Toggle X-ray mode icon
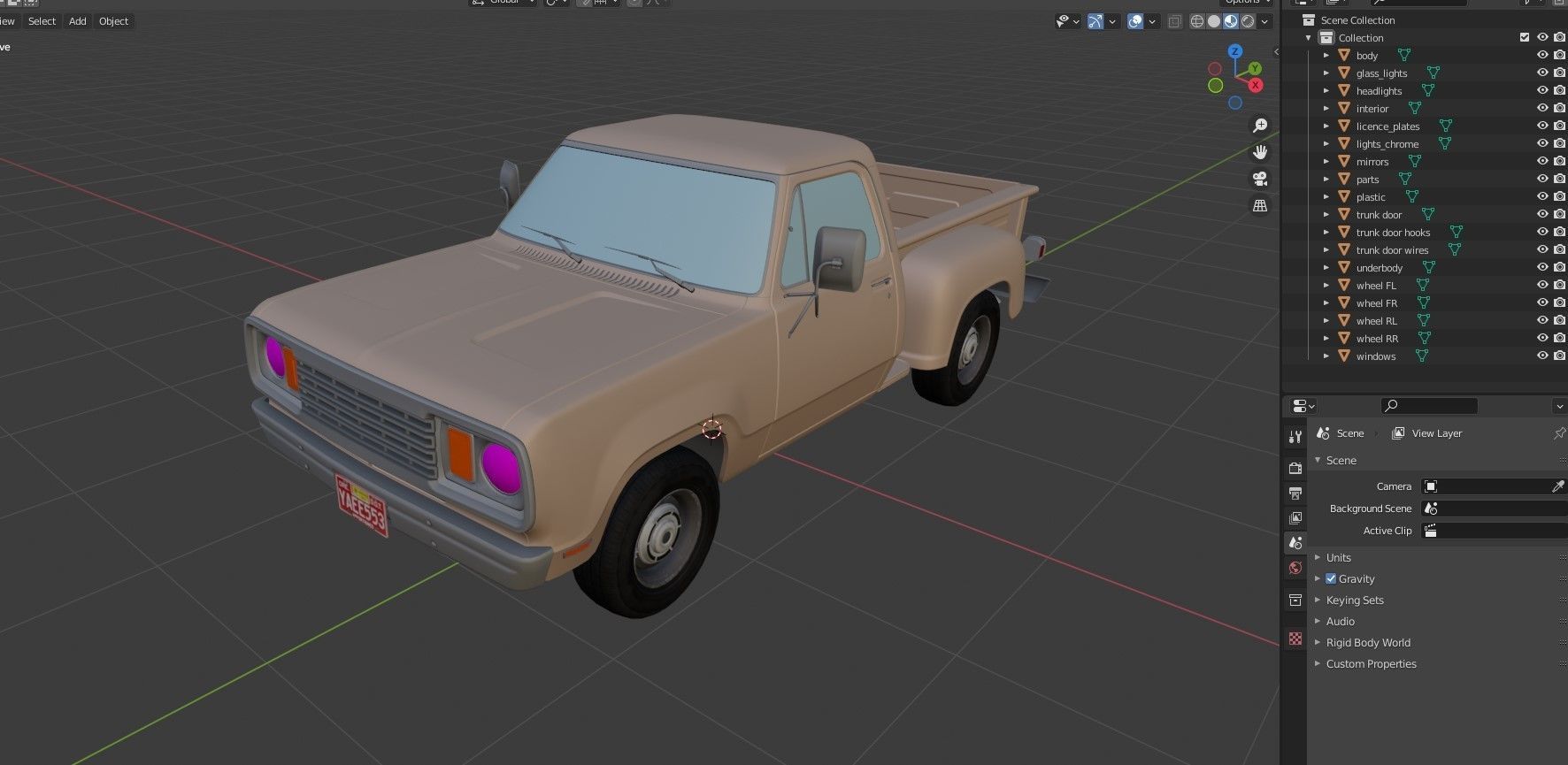Screen dimensions: 1568x765 [x=1175, y=21]
